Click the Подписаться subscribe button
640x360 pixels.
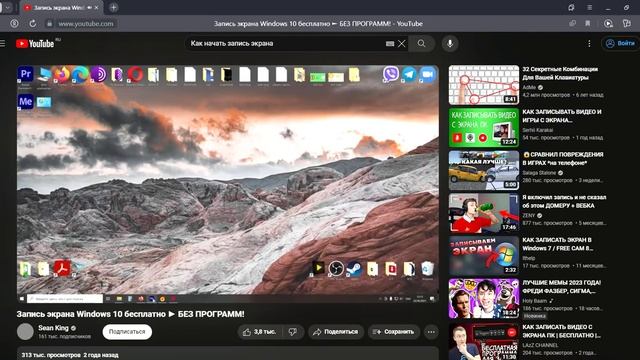[x=127, y=332]
